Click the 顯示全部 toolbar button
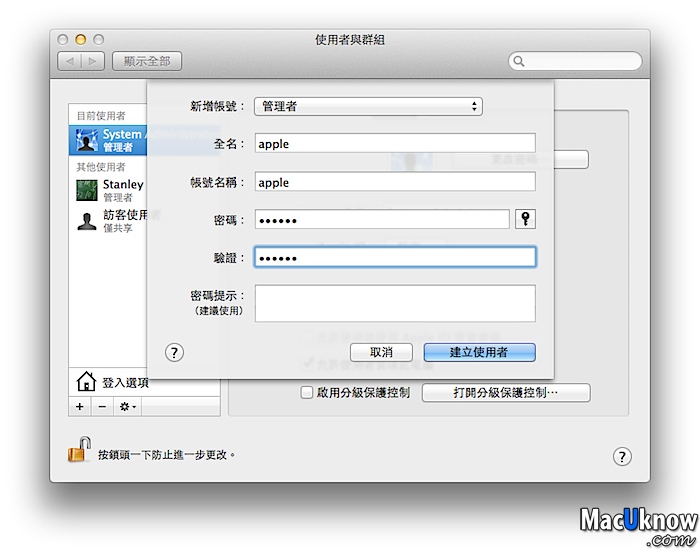 147,61
